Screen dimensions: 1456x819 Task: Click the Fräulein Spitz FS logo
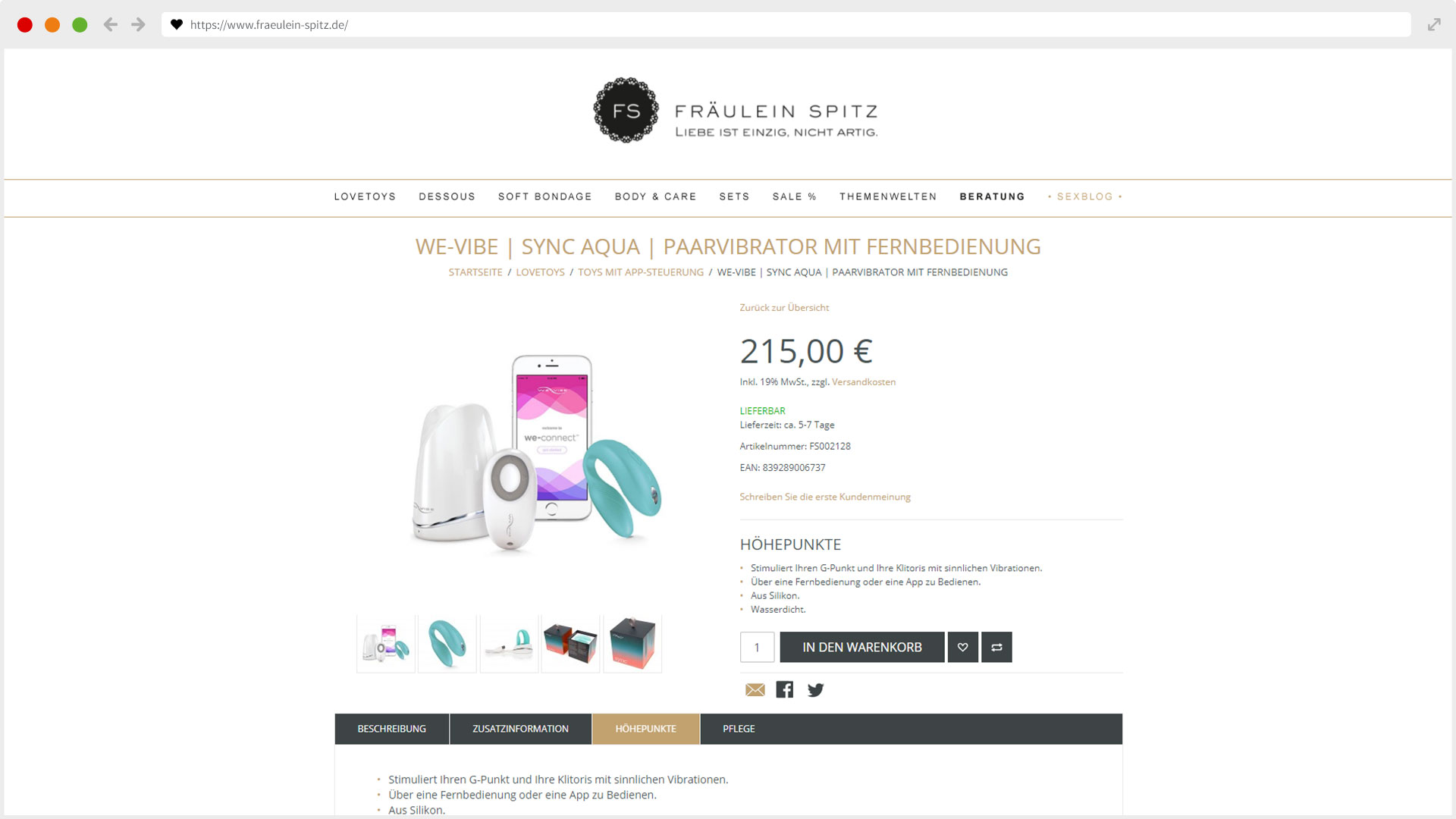(x=626, y=110)
